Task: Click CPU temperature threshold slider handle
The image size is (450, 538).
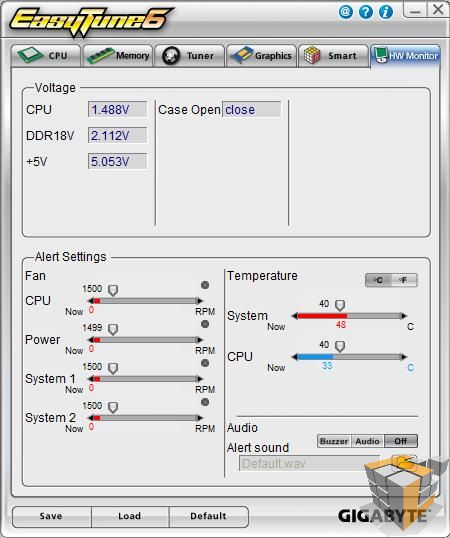Action: click(340, 346)
